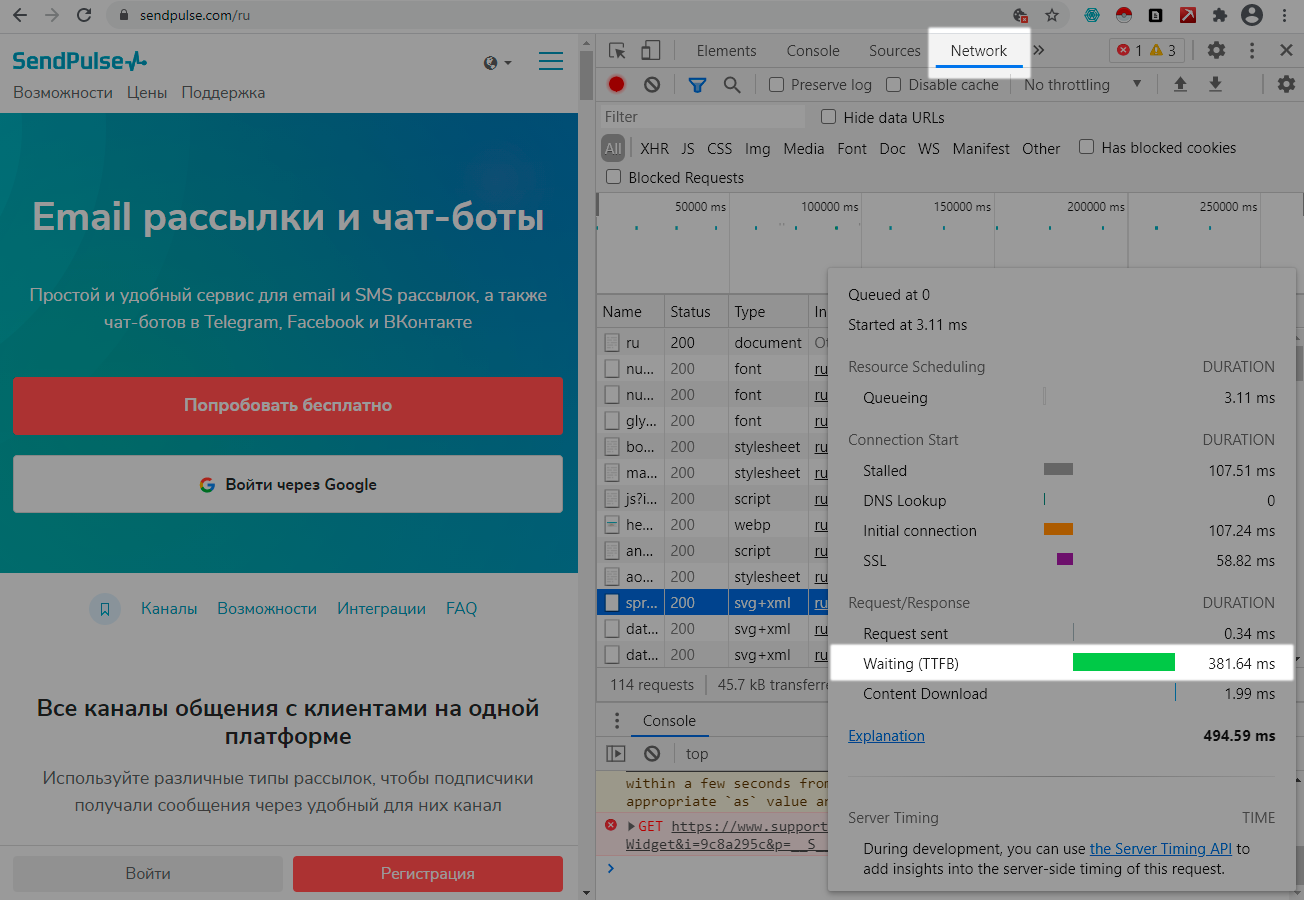Switch to the Sources tab
Viewport: 1304px width, 900px height.
[x=894, y=50]
